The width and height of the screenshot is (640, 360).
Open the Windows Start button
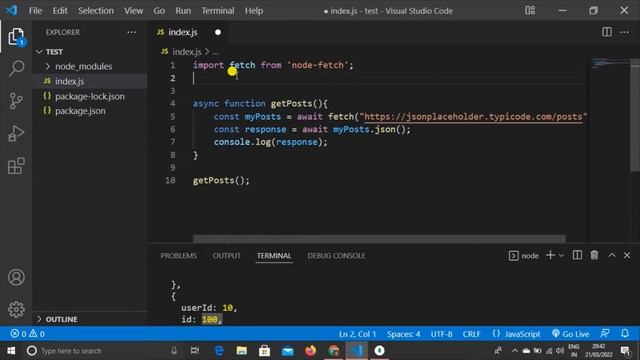coord(11,351)
